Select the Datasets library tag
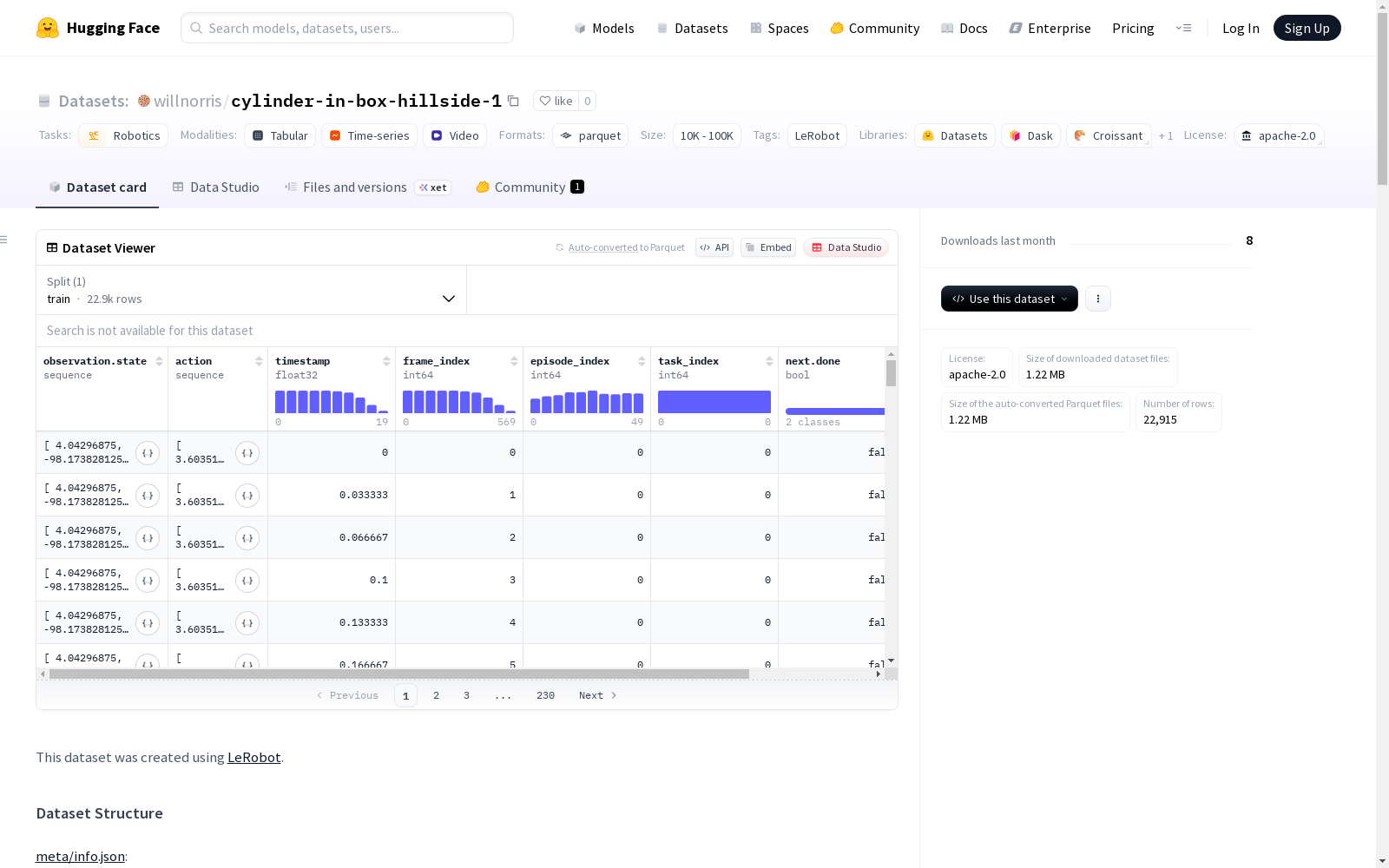Screen dimensions: 1389x868 pos(955,135)
